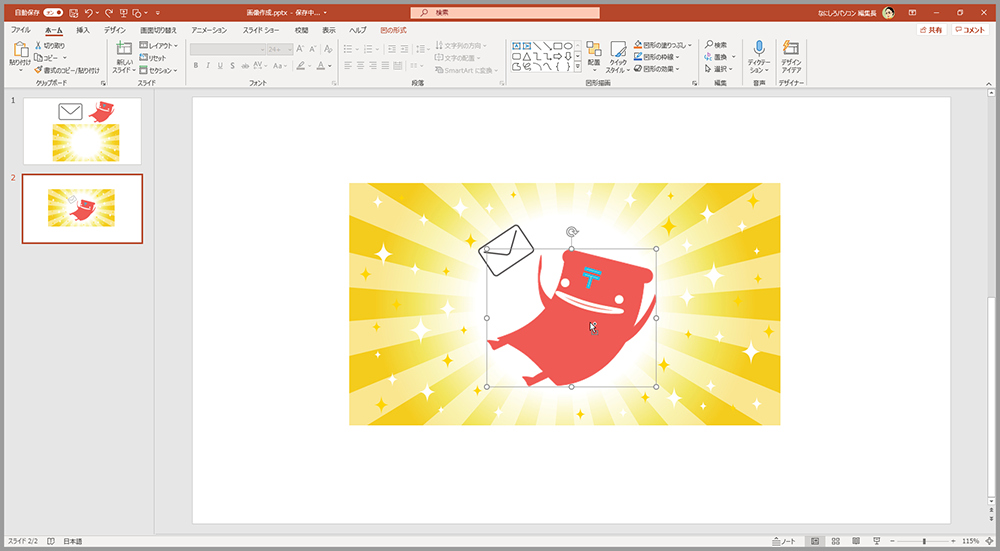Click the デザイン アイデア icon
Screen dimensions: 1000x551
pos(791,48)
